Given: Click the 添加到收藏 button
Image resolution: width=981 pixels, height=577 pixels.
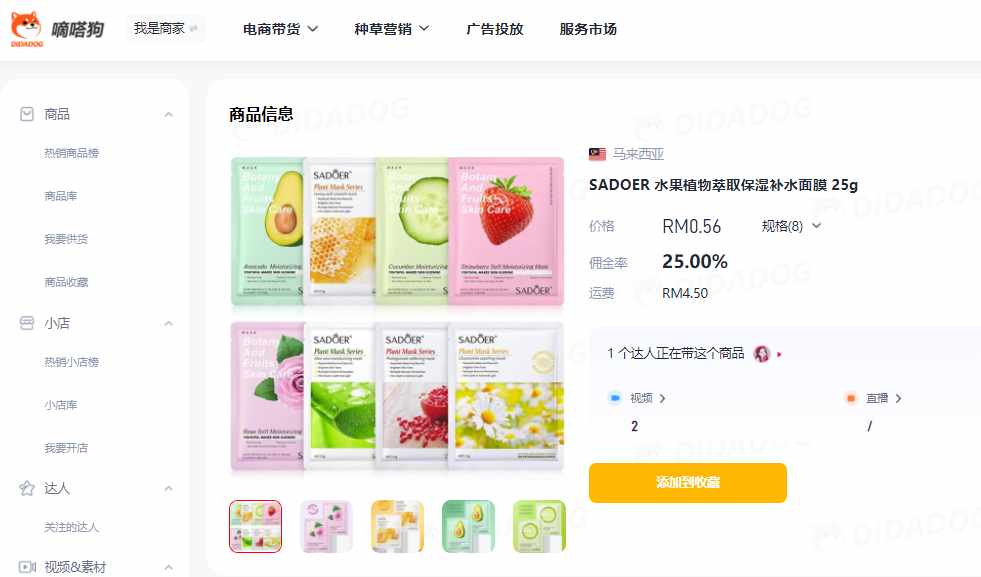Looking at the screenshot, I should (688, 483).
